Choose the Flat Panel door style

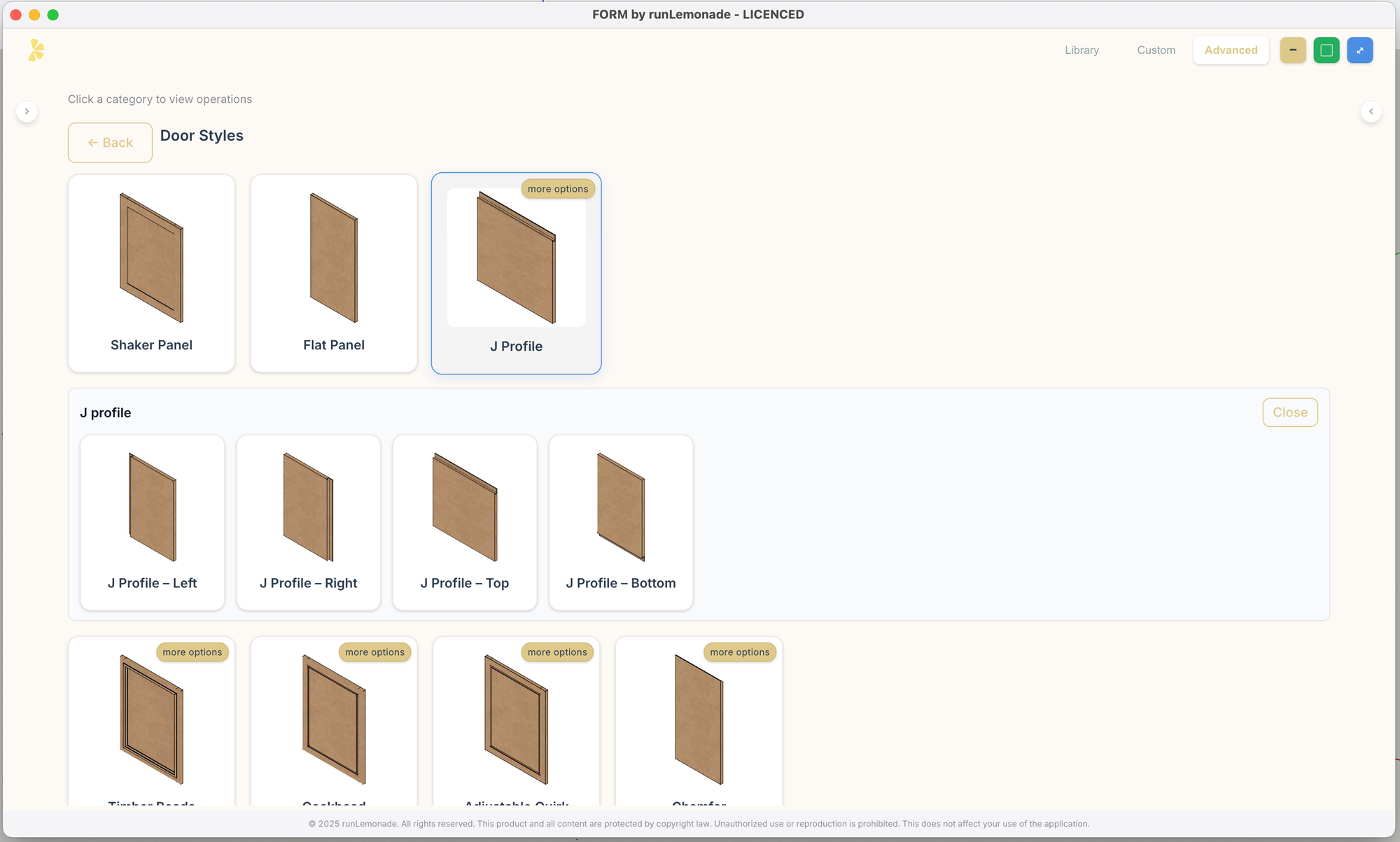(334, 273)
